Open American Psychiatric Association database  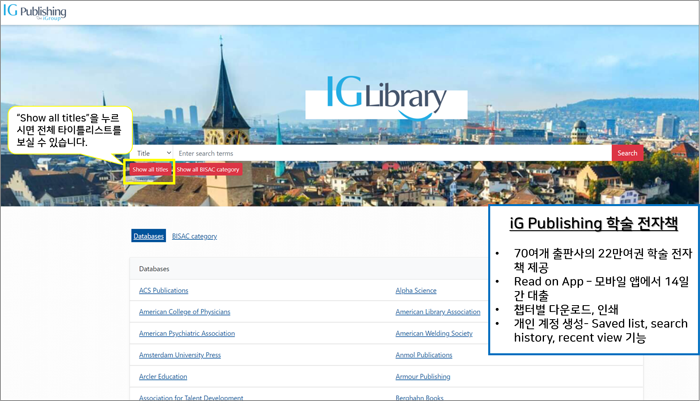pyautogui.click(x=187, y=333)
